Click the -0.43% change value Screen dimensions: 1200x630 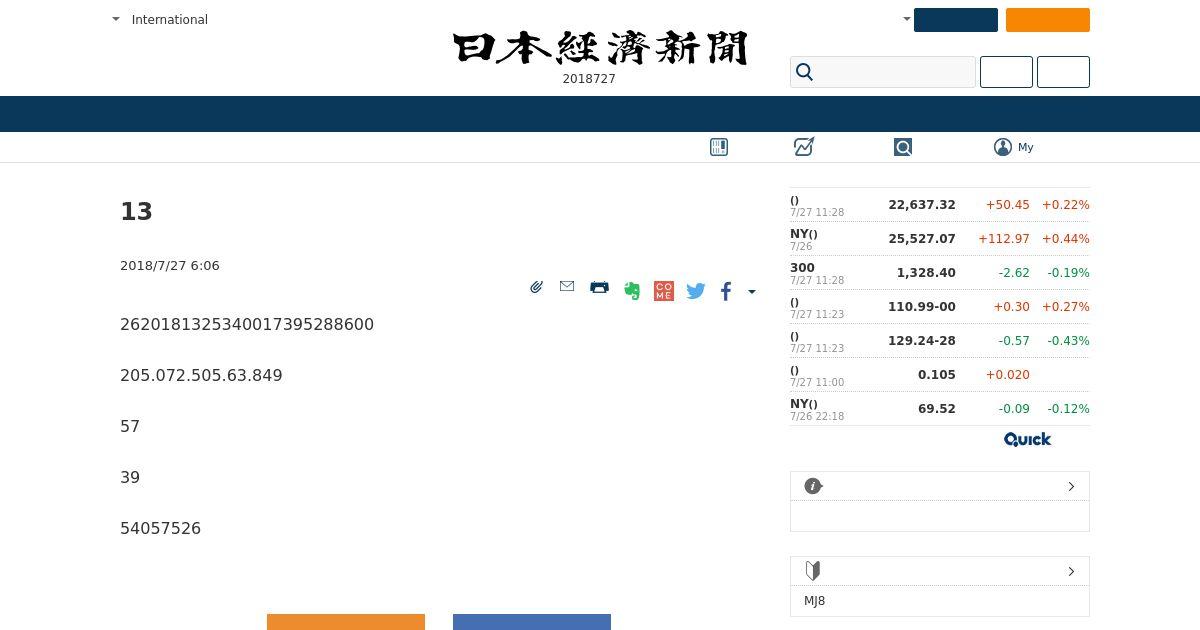click(1068, 341)
